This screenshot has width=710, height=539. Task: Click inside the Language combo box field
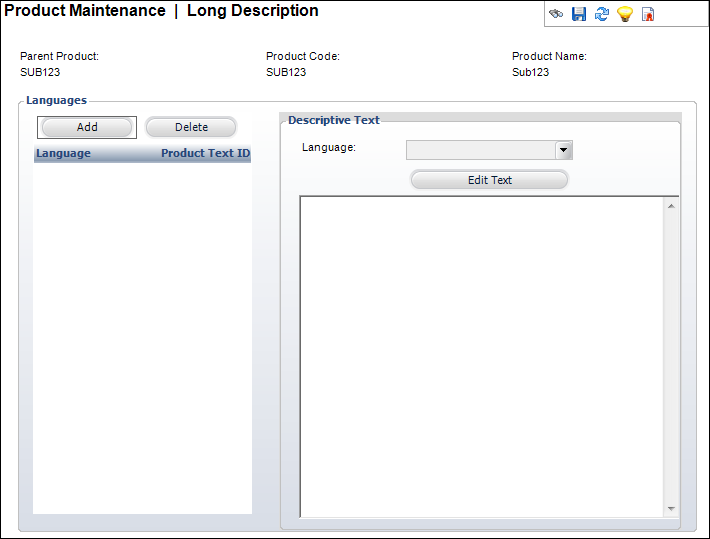tap(480, 150)
